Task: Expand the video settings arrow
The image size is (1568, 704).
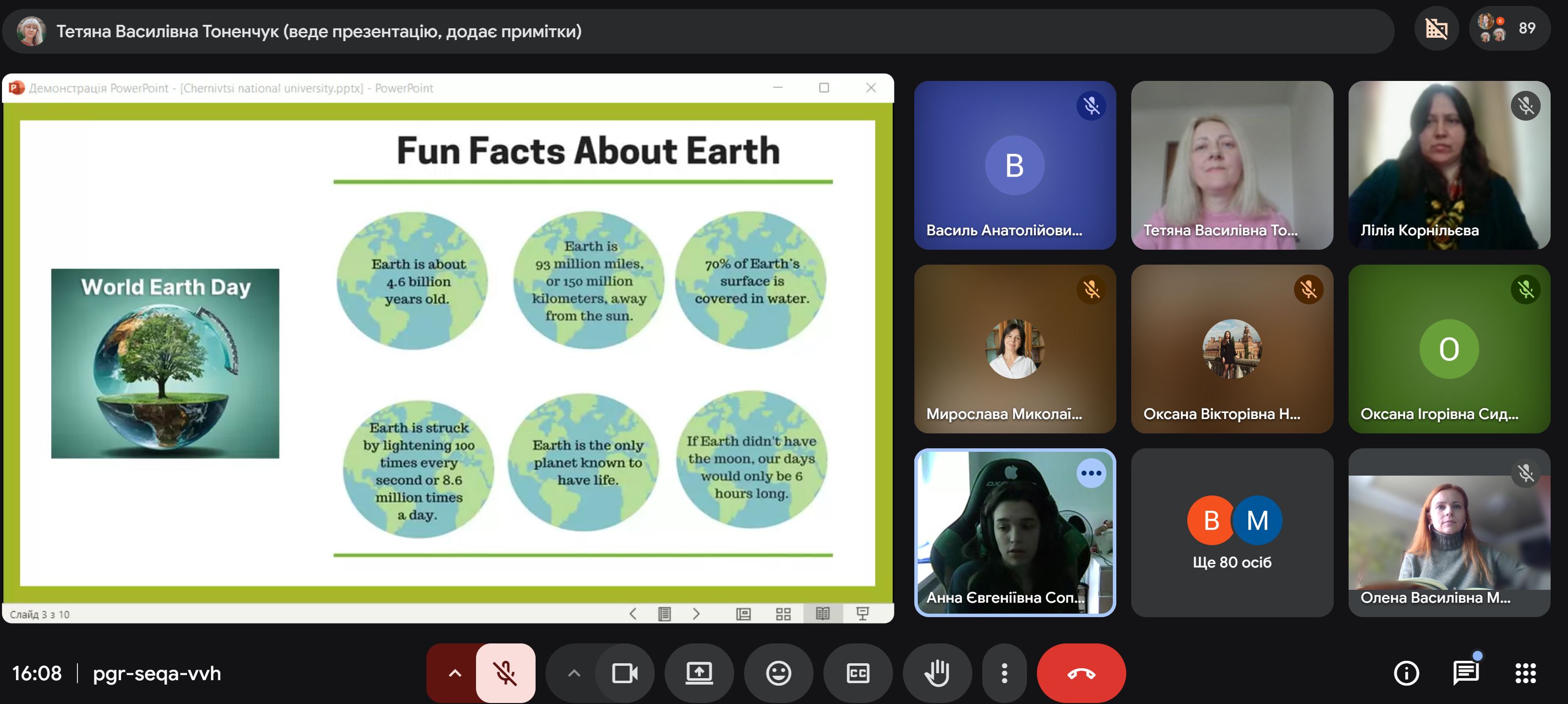Action: coord(573,673)
